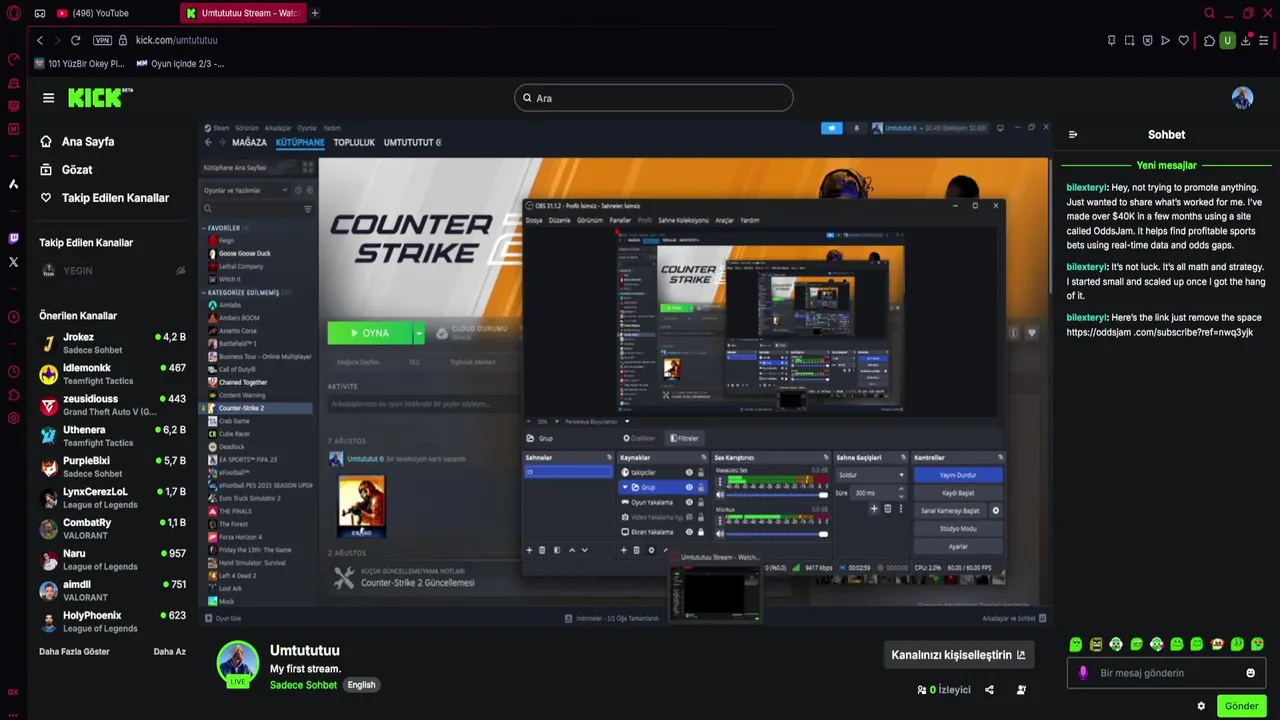Click the share icon below stream

989,690
